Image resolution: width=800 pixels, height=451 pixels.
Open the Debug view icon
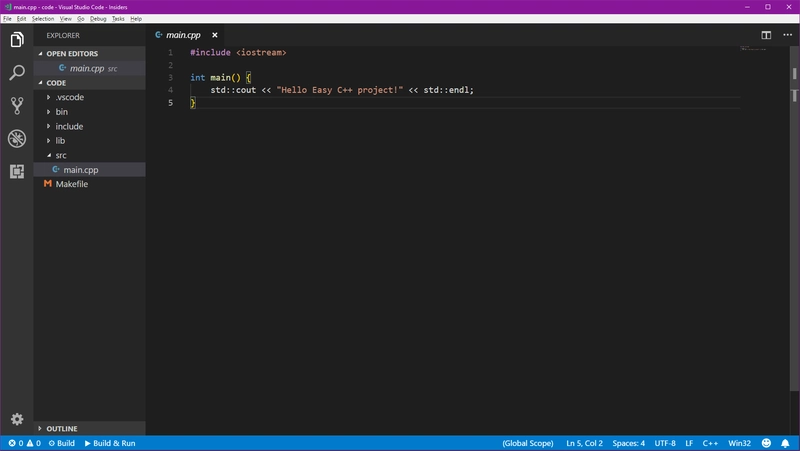[x=16, y=138]
